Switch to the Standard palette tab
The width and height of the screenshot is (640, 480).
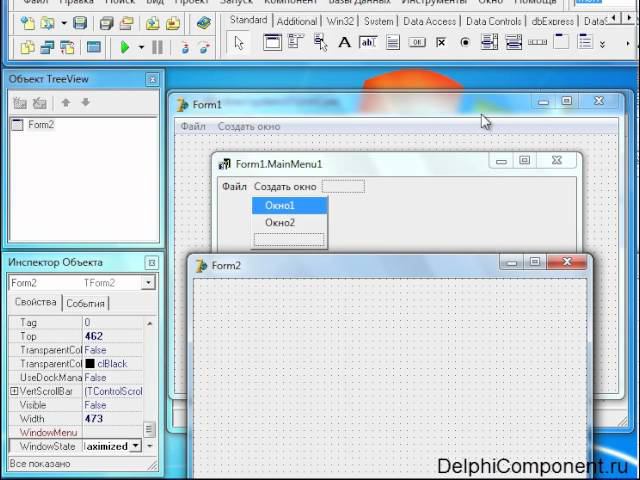pyautogui.click(x=248, y=20)
